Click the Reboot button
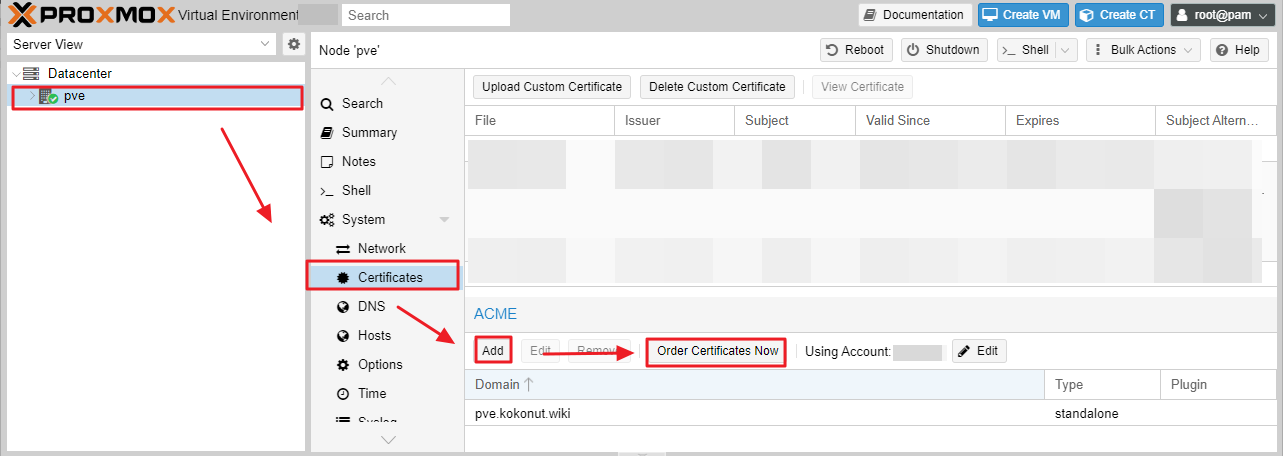This screenshot has width=1283, height=456. coord(855,50)
